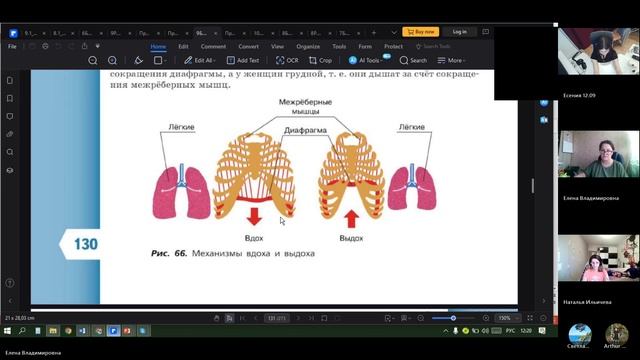Open the View ribbon tab
Viewport: 640px width, 360px height.
click(x=278, y=47)
